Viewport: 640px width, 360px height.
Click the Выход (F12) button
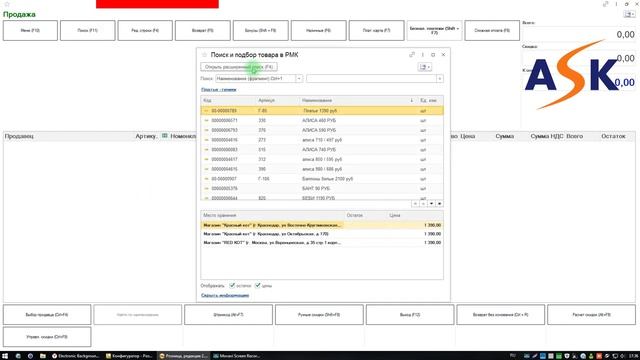coord(410,315)
